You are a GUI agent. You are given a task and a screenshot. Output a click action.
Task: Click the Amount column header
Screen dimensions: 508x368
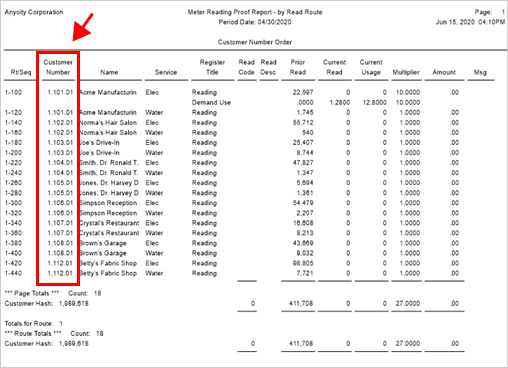click(x=444, y=72)
